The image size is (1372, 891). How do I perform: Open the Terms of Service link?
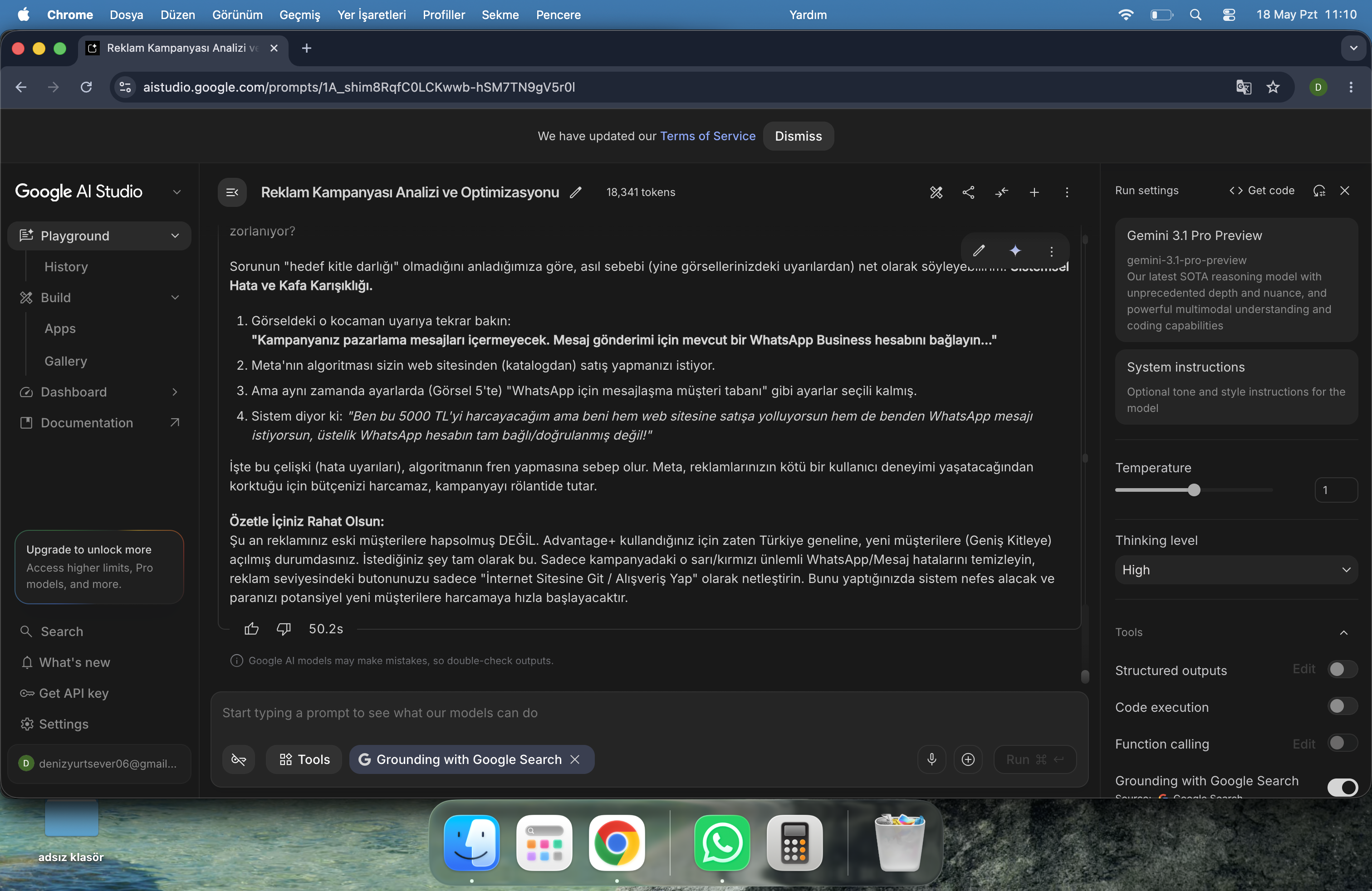tap(707, 136)
